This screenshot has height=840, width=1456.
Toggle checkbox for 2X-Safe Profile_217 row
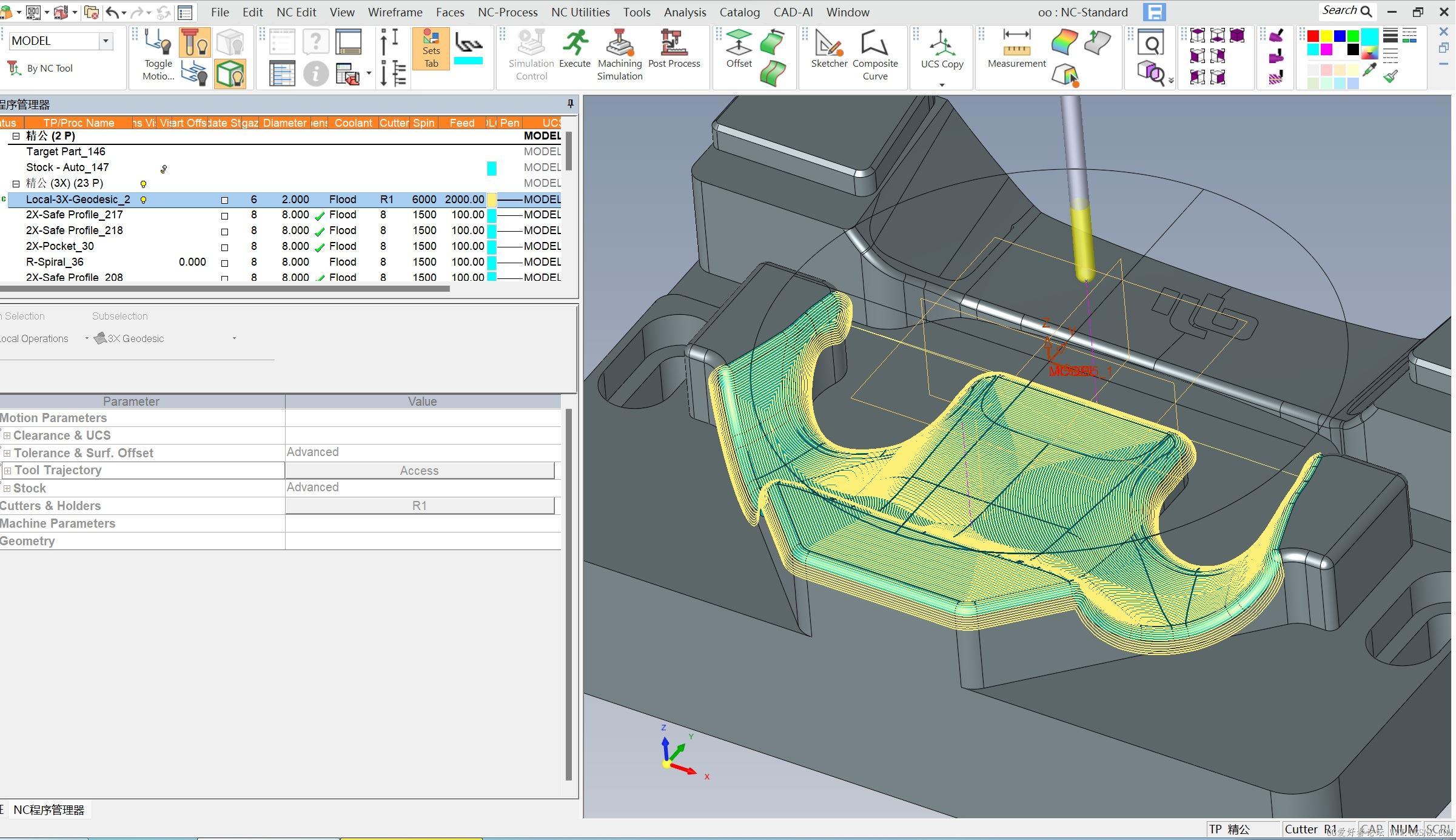coord(224,216)
